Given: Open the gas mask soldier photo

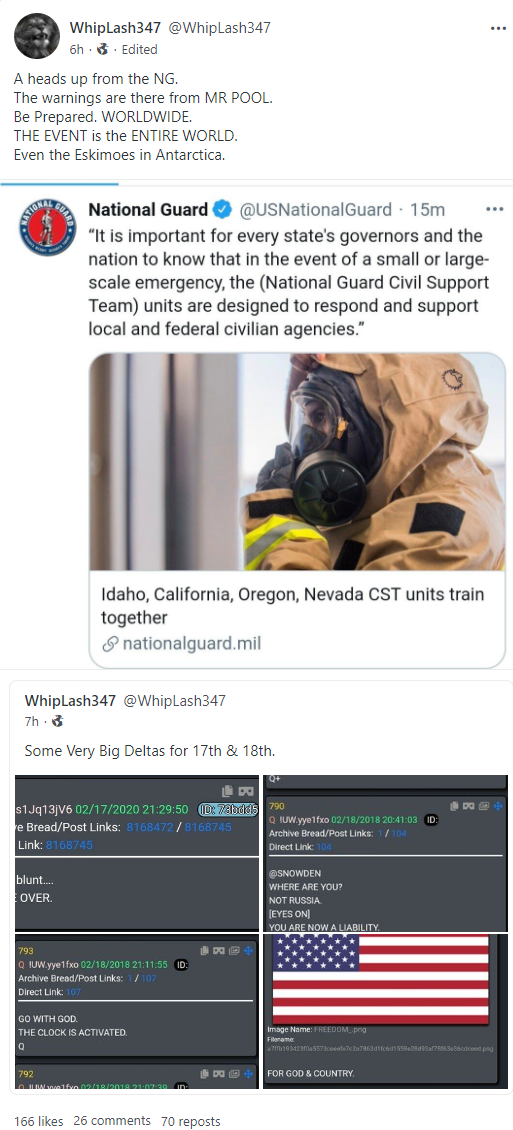Looking at the screenshot, I should (x=297, y=462).
